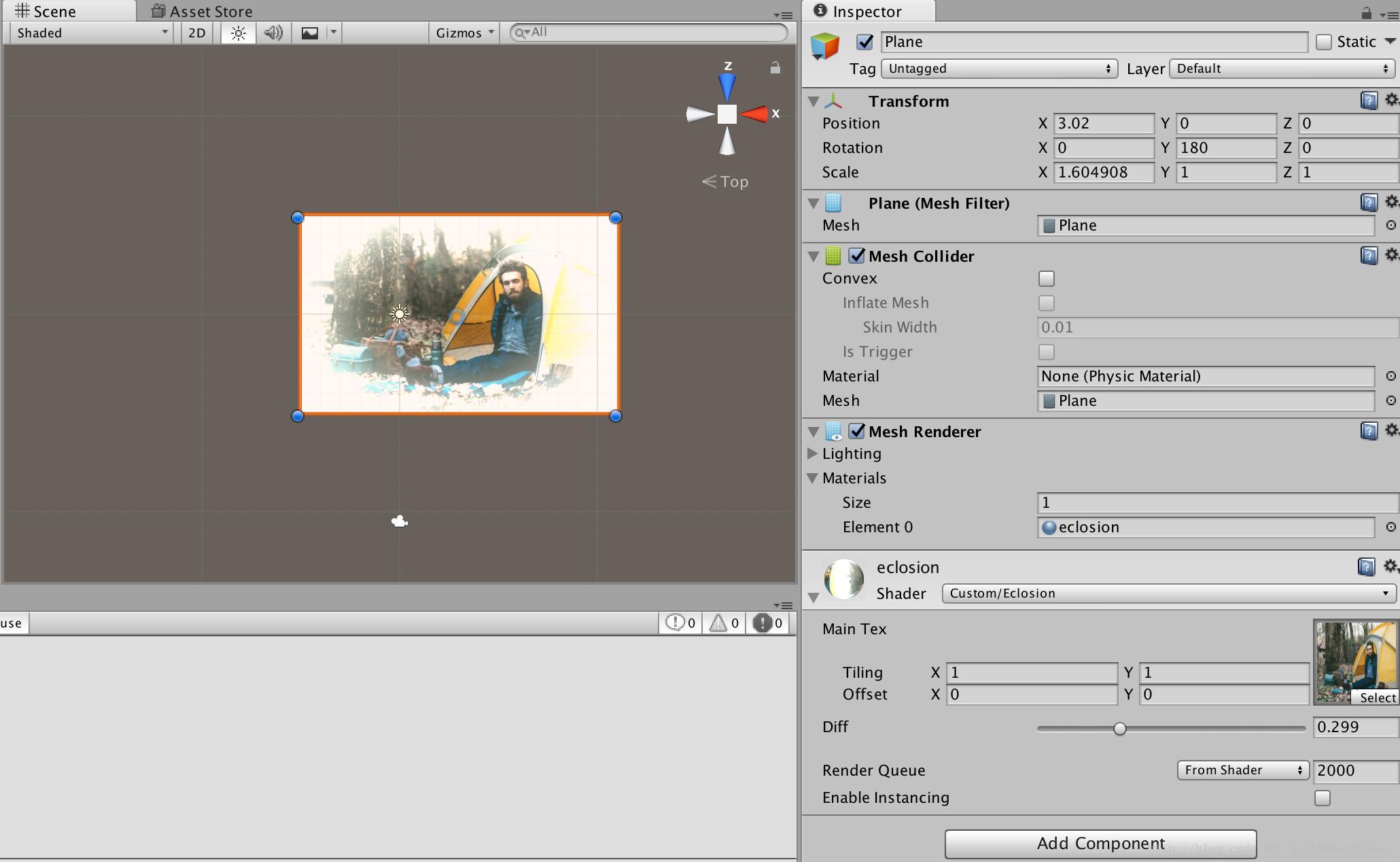Click the 2D view toggle button
Image resolution: width=1400 pixels, height=862 pixels.
pyautogui.click(x=196, y=33)
